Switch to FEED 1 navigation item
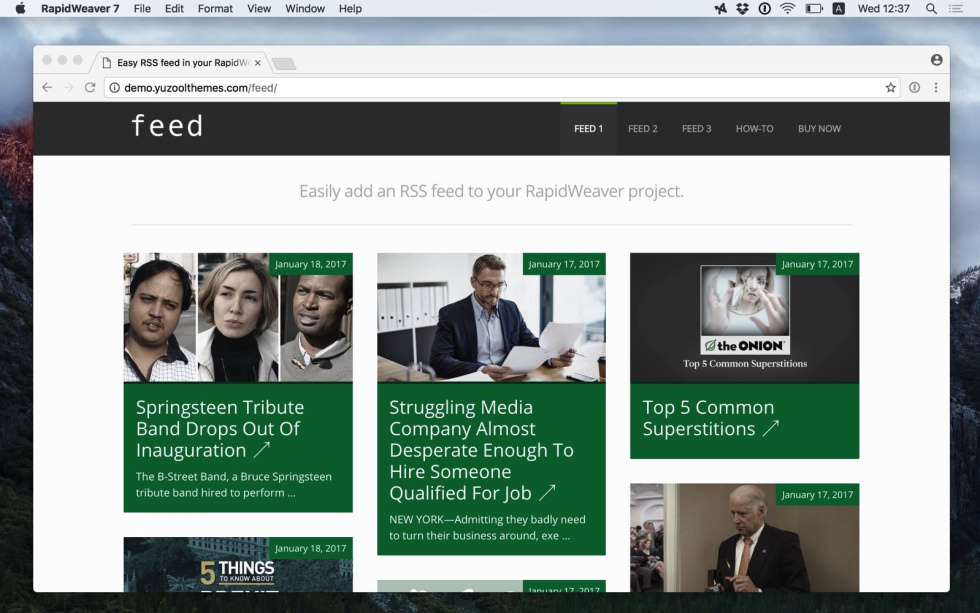Viewport: 980px width, 613px height. (x=589, y=129)
